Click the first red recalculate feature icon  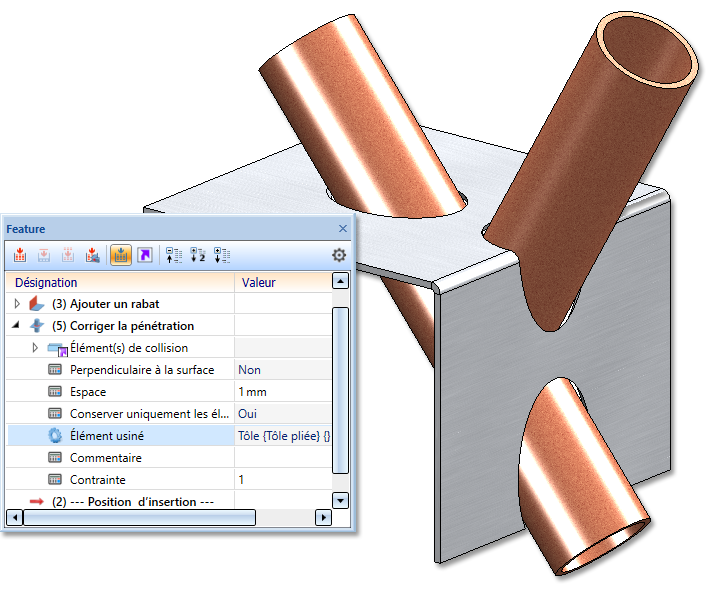20,255
